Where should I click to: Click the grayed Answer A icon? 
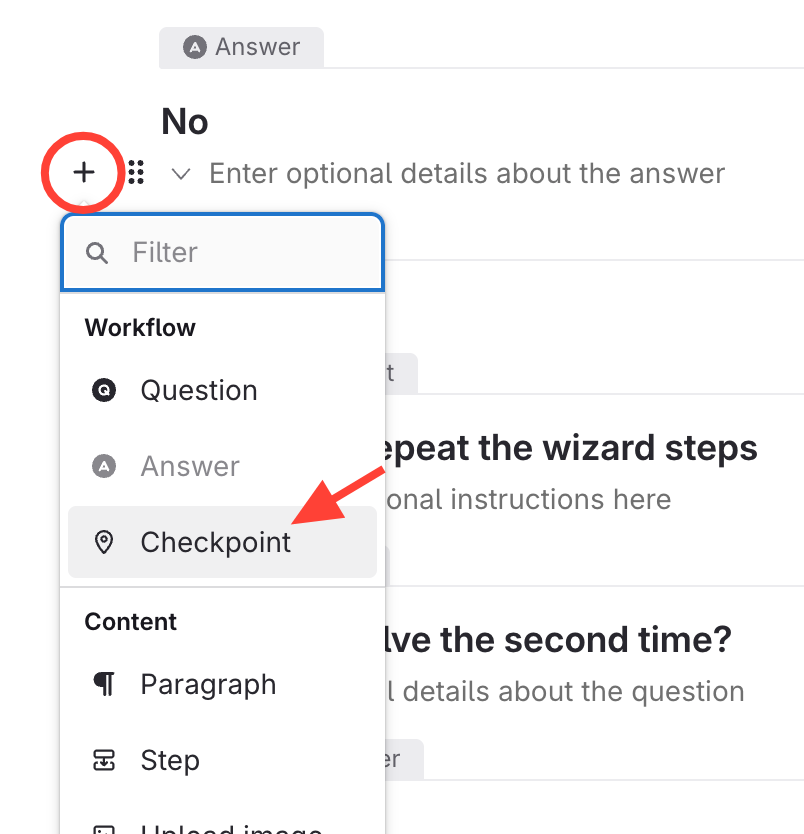103,466
